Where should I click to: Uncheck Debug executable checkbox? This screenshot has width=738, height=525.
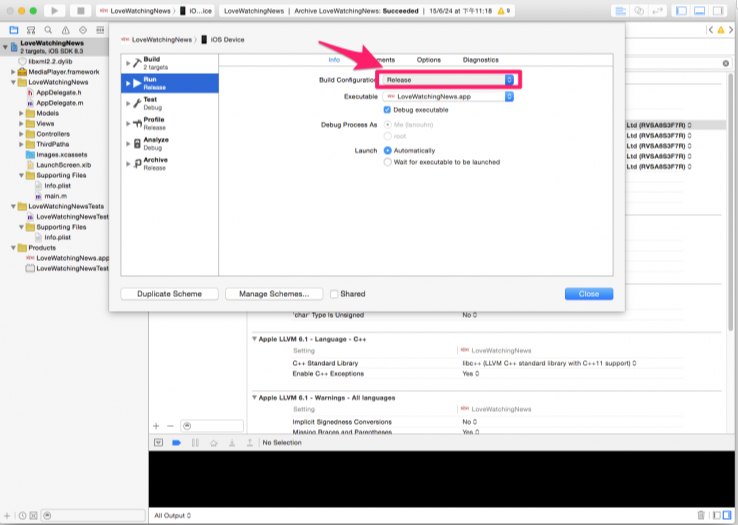pos(387,110)
